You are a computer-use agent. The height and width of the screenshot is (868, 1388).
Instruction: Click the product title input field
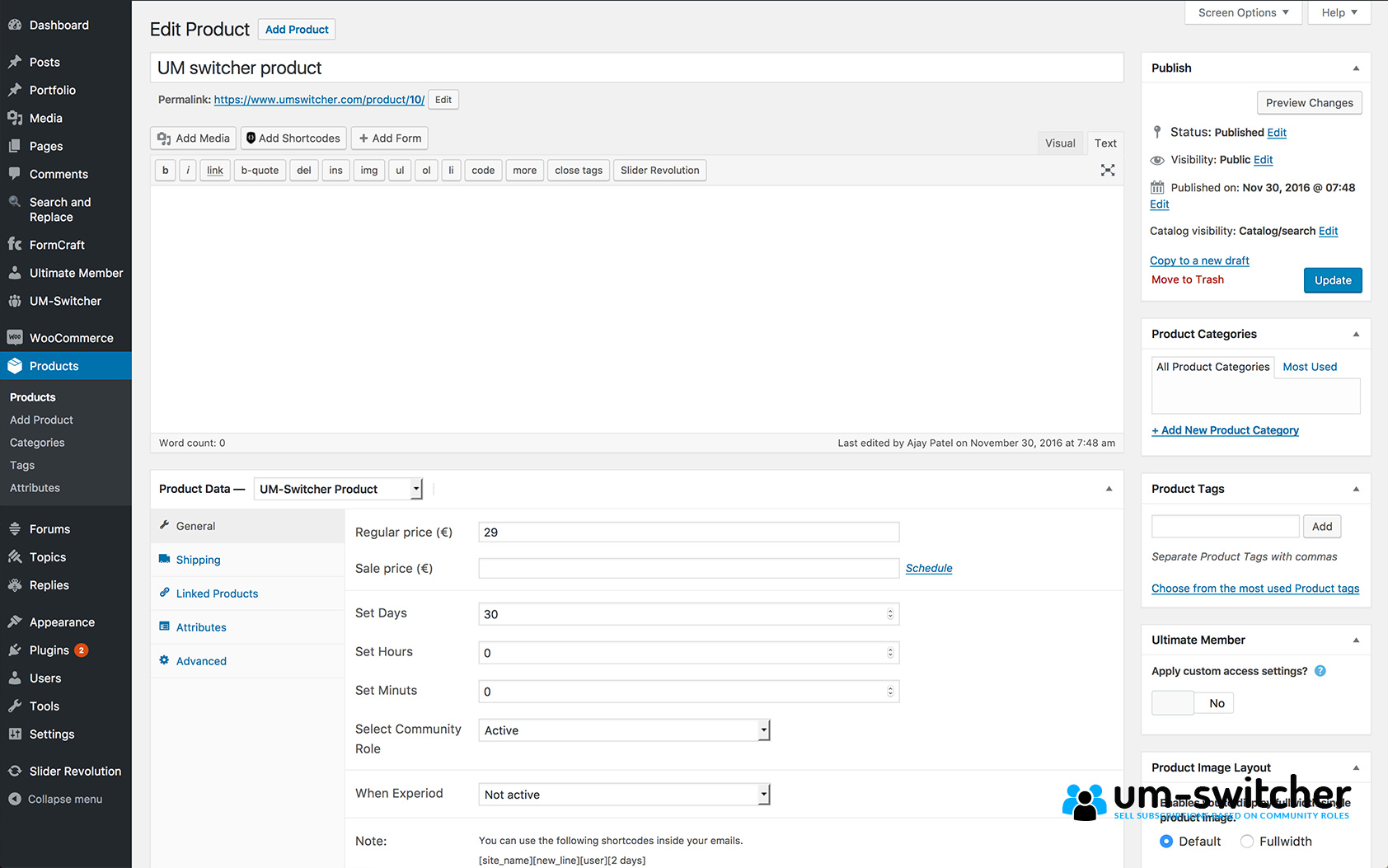click(636, 68)
